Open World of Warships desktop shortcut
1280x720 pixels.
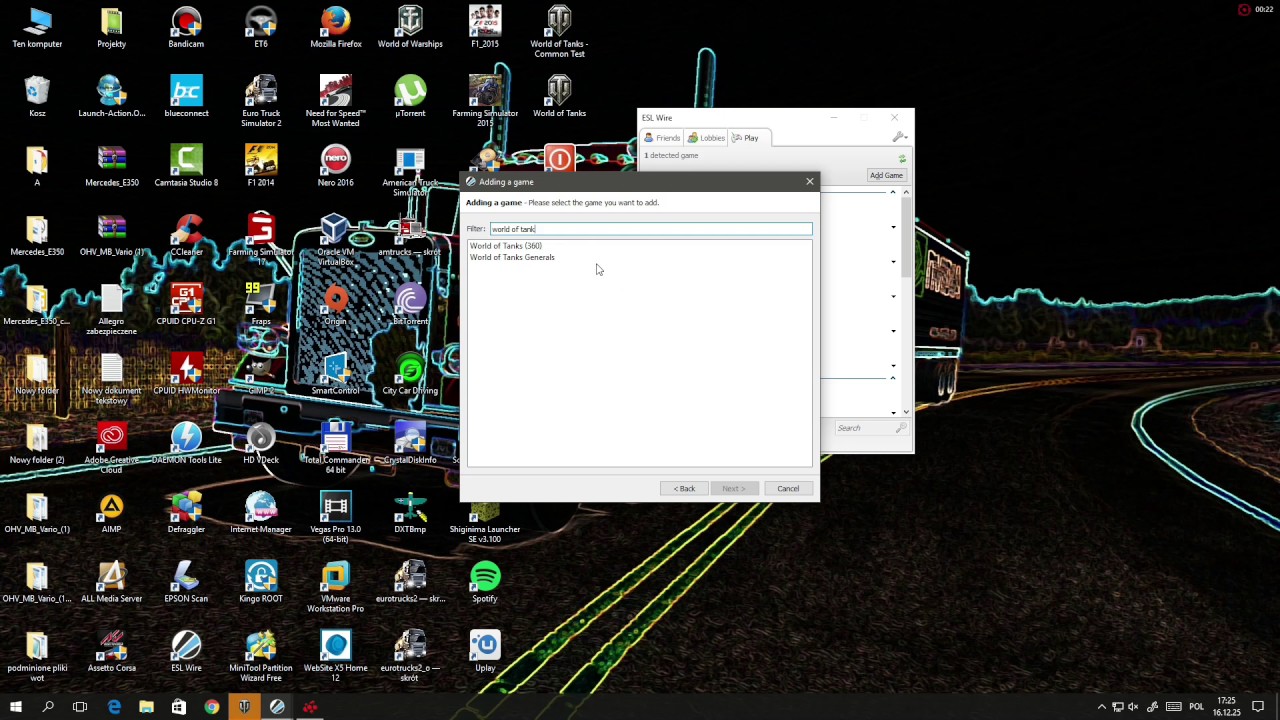click(410, 28)
